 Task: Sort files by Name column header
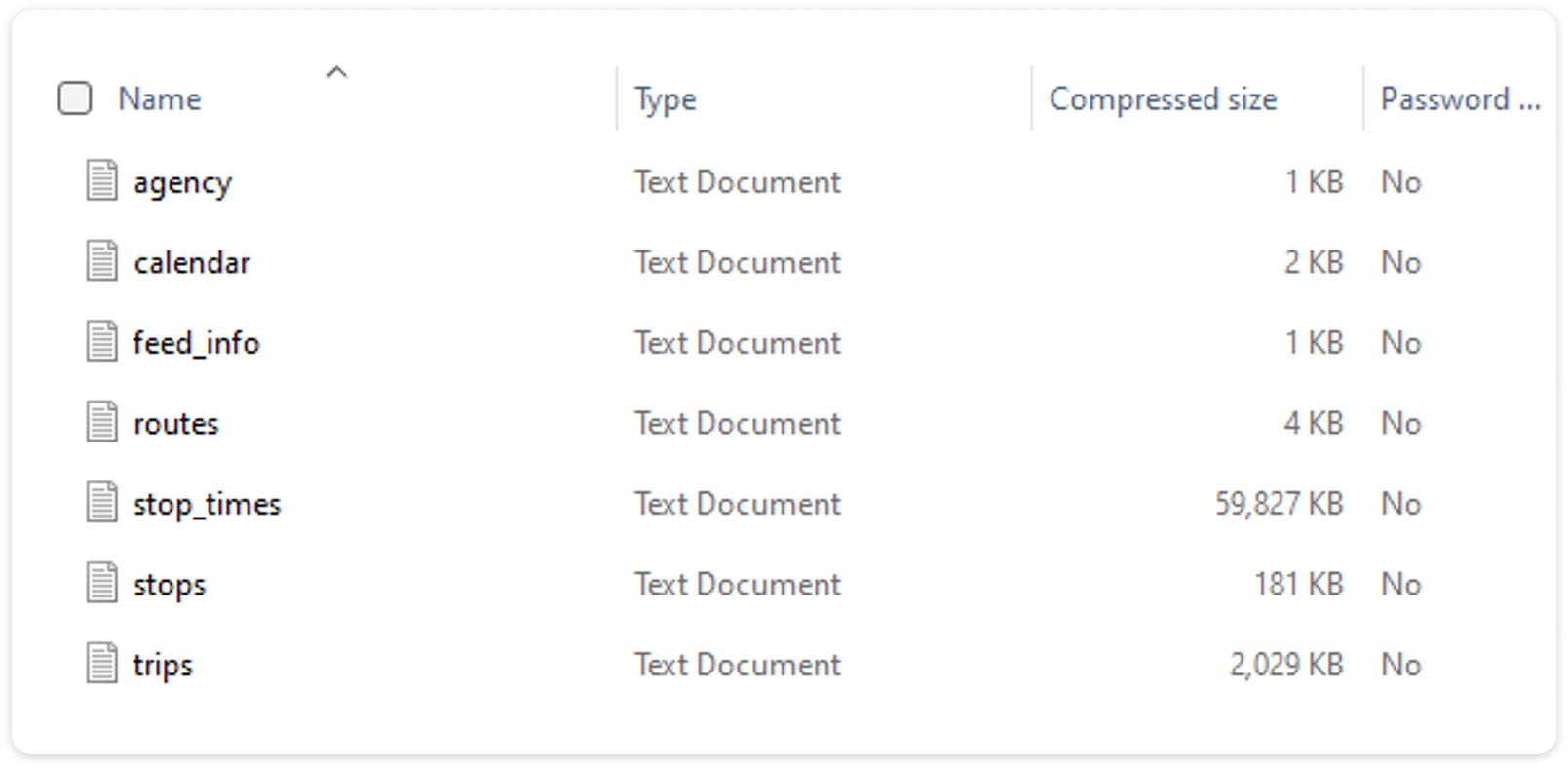tap(160, 99)
